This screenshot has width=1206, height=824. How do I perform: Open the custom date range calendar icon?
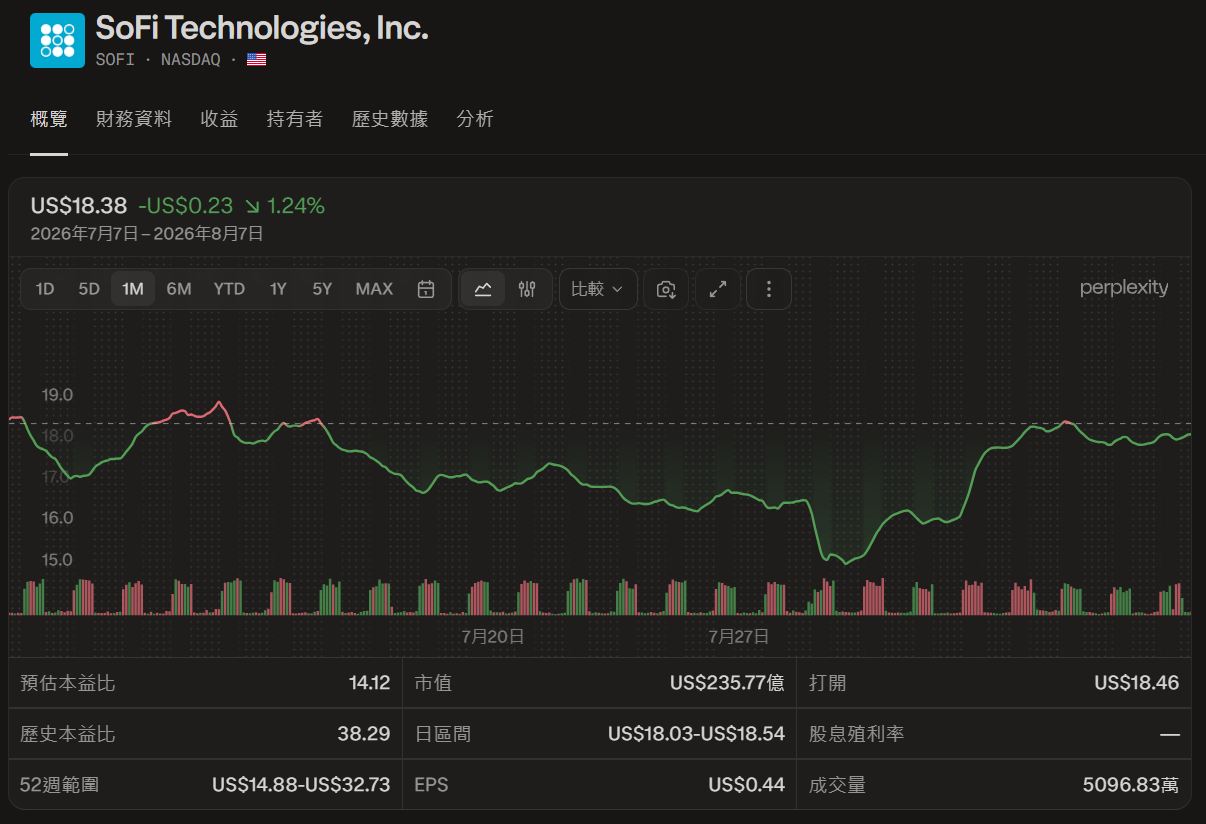click(426, 289)
